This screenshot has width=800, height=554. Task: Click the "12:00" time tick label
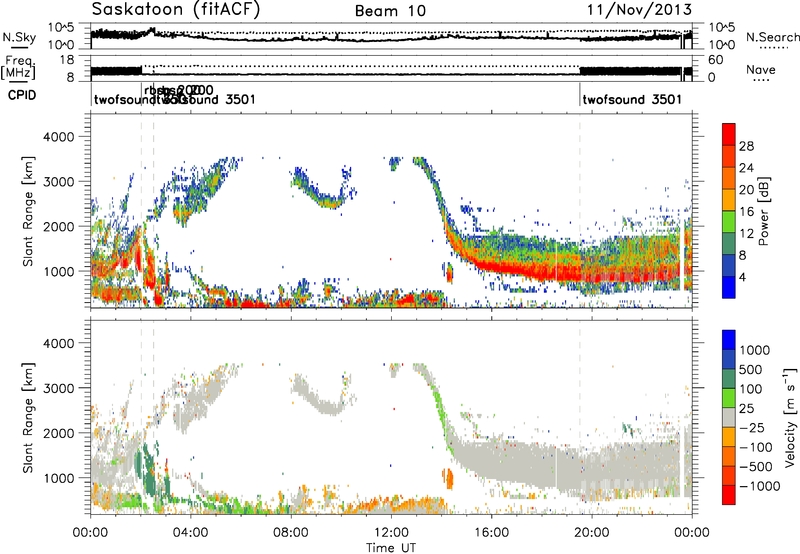tap(391, 533)
